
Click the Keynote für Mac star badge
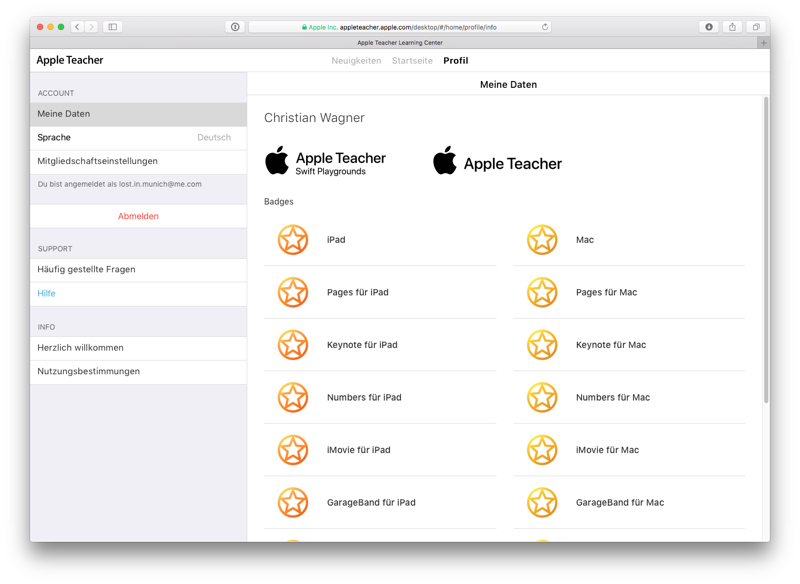tap(542, 345)
